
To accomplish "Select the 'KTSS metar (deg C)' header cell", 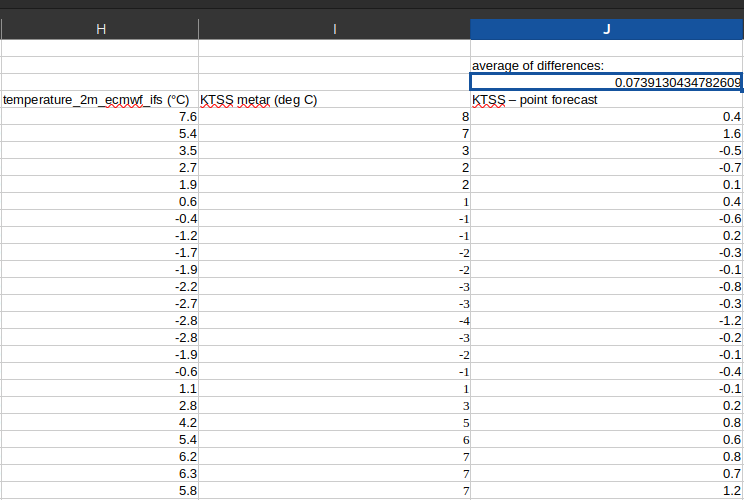I will pyautogui.click(x=334, y=100).
